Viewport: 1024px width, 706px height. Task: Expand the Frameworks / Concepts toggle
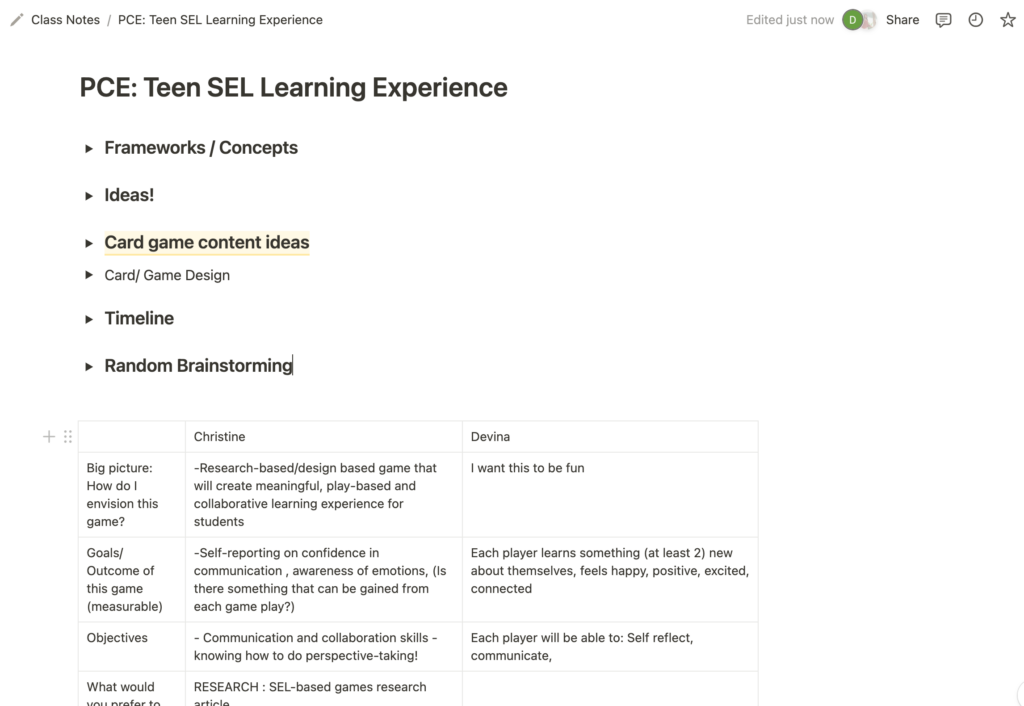[x=89, y=149]
